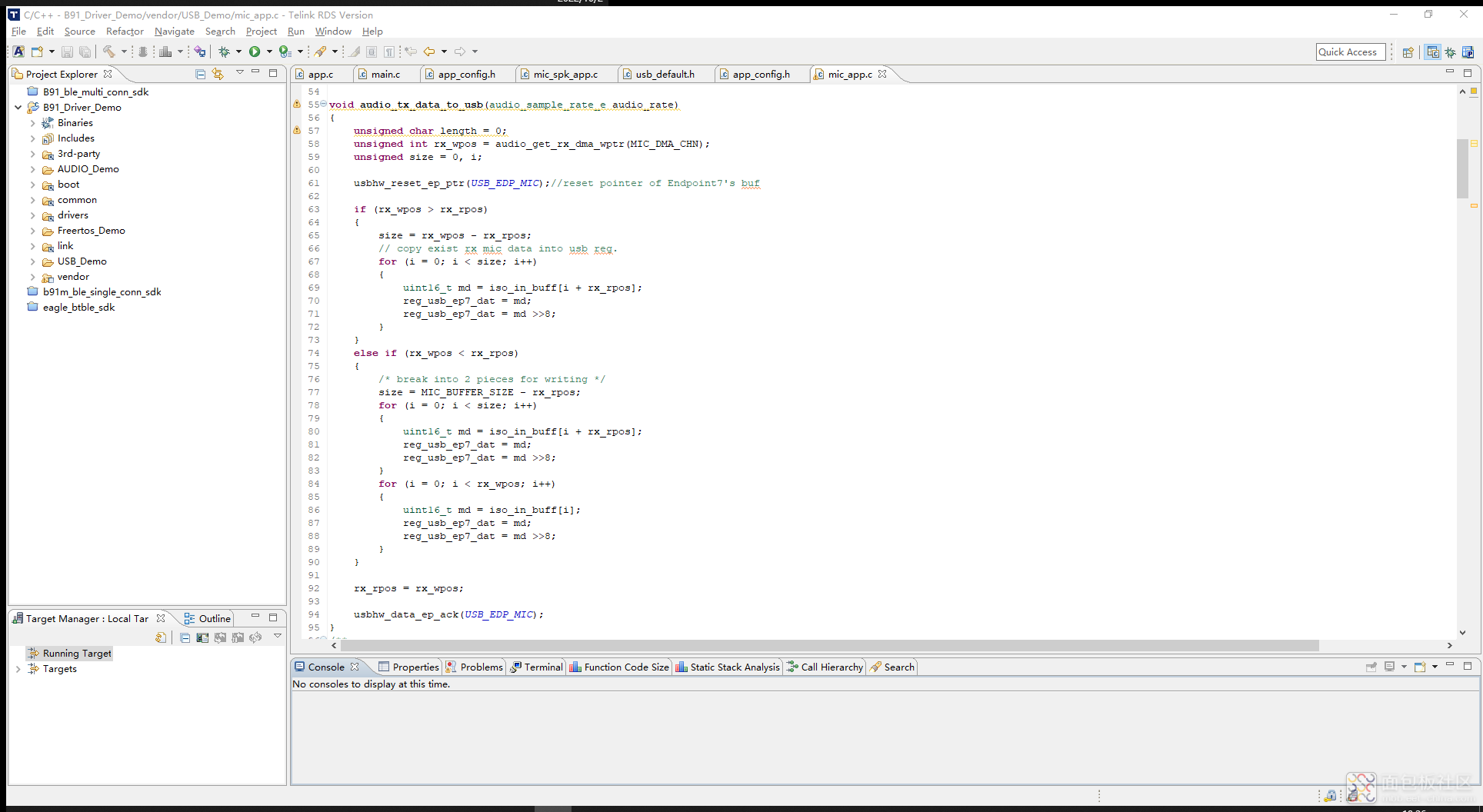Screen dimensions: 1483x812
Task: Open Project Explorer View Menu triangle
Action: [x=239, y=73]
